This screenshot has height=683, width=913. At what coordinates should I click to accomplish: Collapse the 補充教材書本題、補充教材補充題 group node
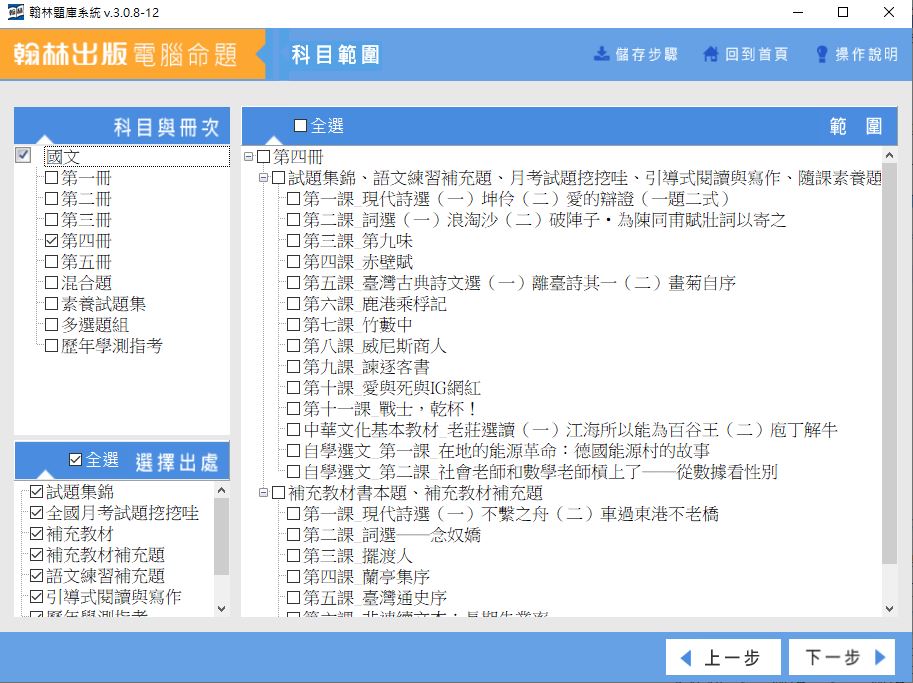click(263, 493)
